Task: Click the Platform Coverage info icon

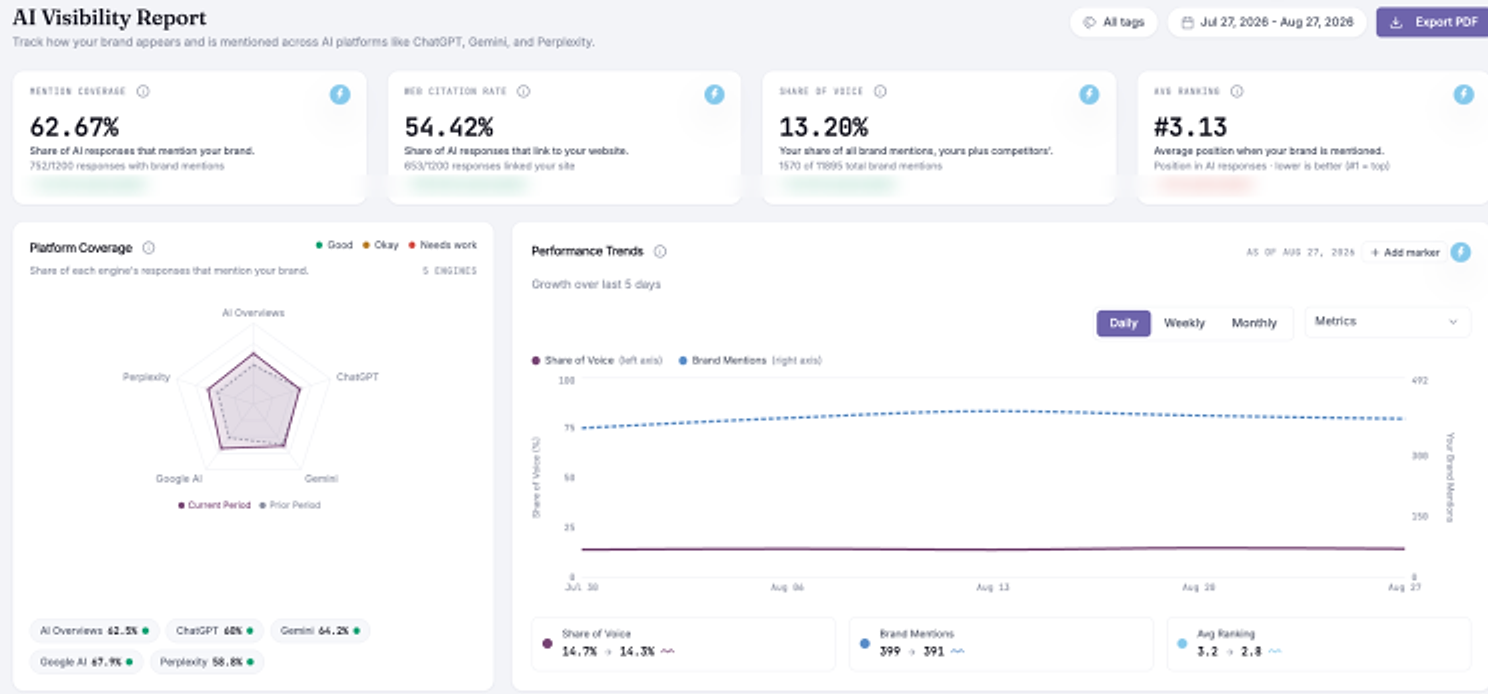Action: [148, 248]
